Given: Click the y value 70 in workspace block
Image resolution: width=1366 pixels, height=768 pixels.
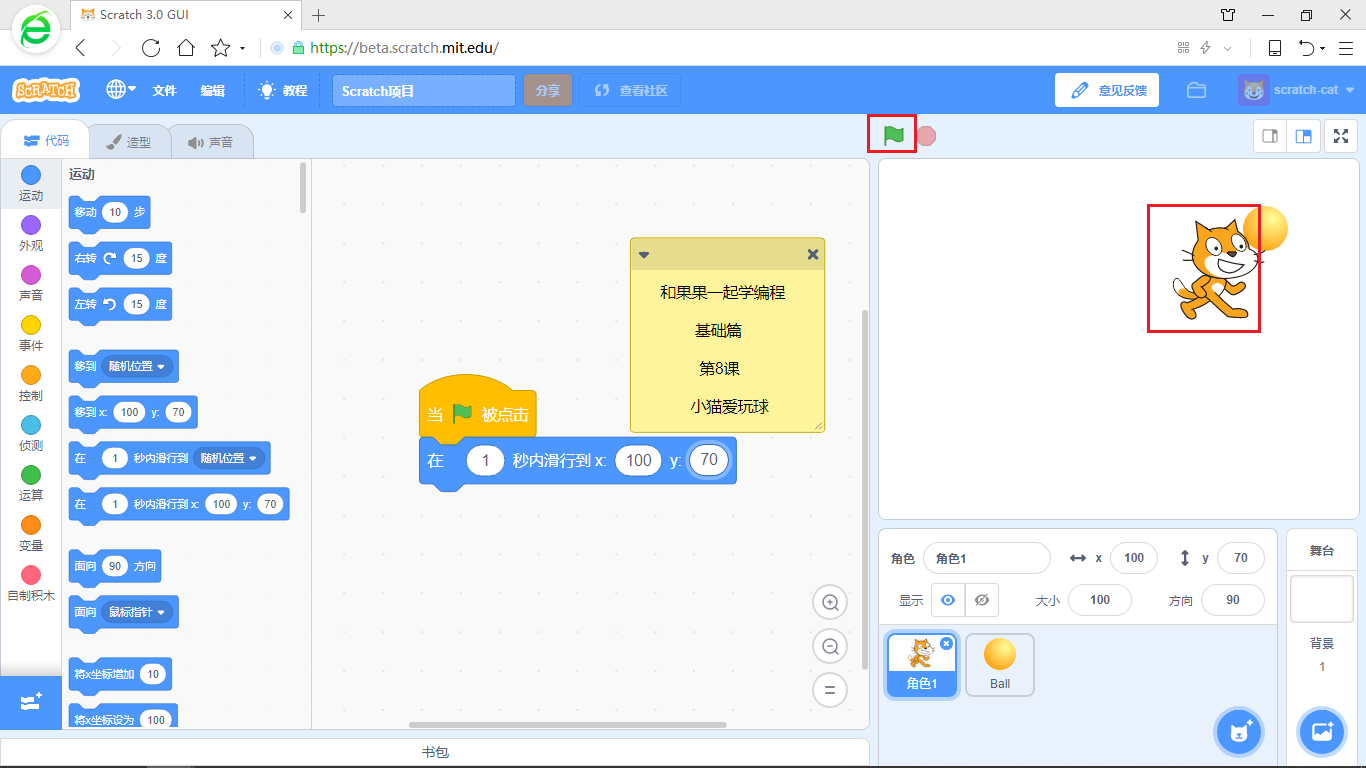Looking at the screenshot, I should click(x=709, y=460).
